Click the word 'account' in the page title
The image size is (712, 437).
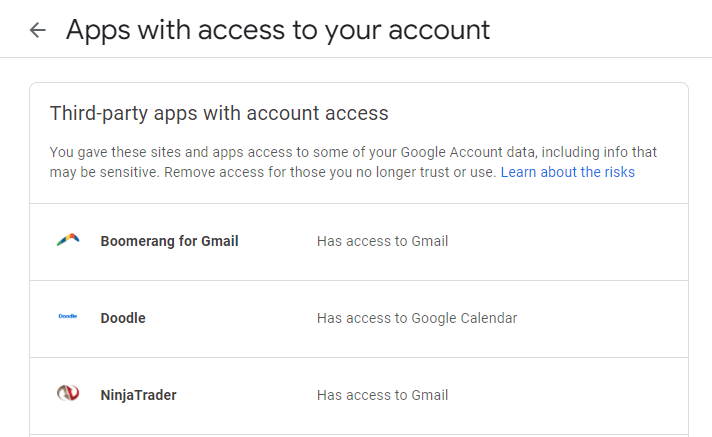point(436,30)
